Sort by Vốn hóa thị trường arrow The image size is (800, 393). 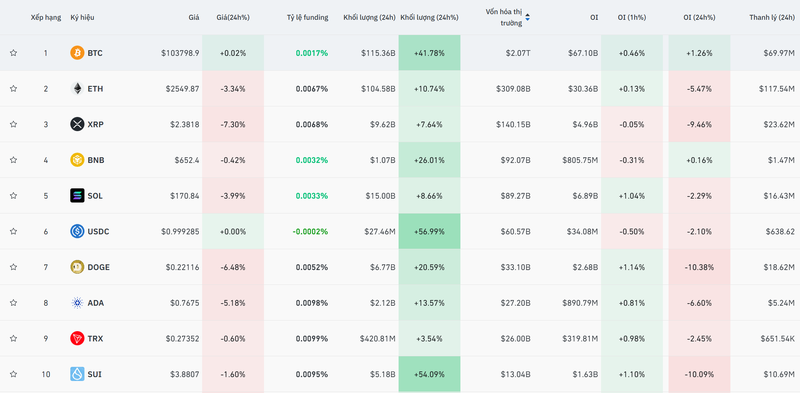tap(528, 17)
